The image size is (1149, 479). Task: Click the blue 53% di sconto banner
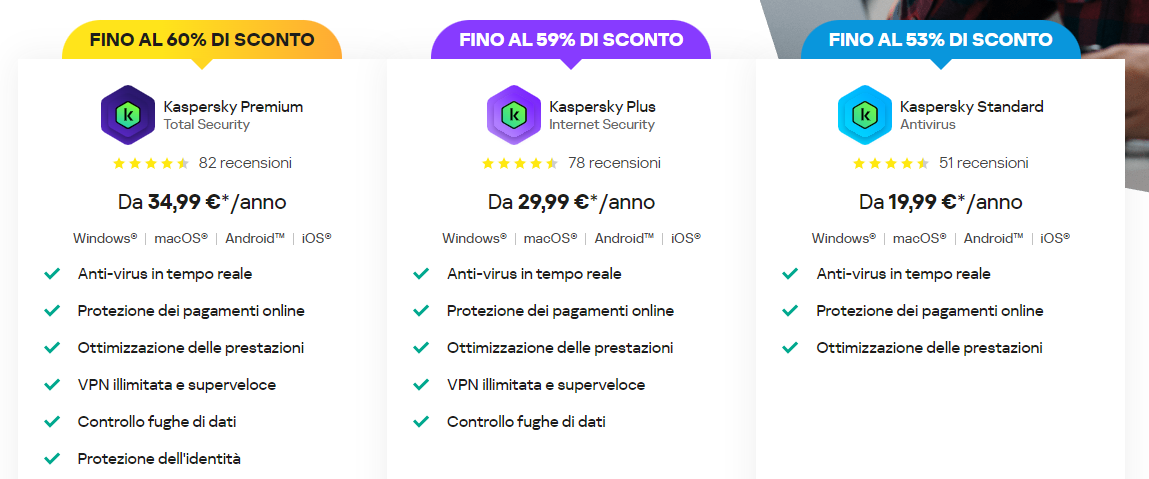tap(940, 40)
